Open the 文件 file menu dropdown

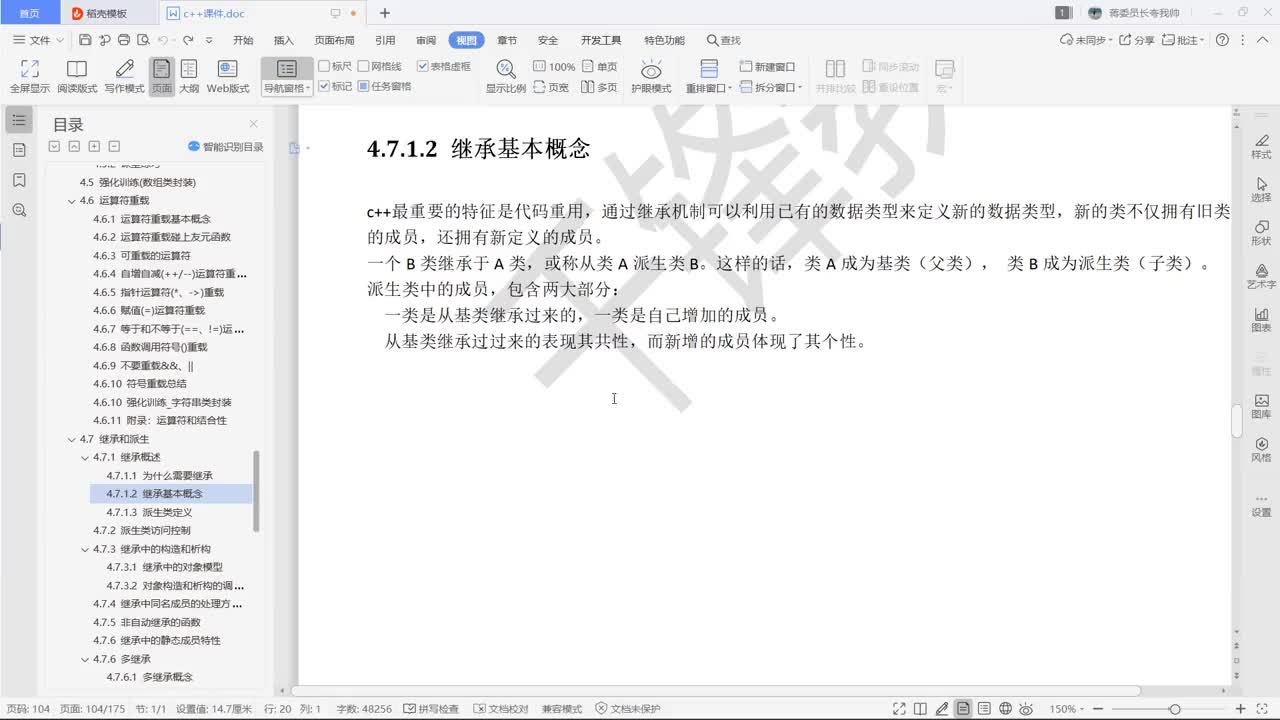39,40
